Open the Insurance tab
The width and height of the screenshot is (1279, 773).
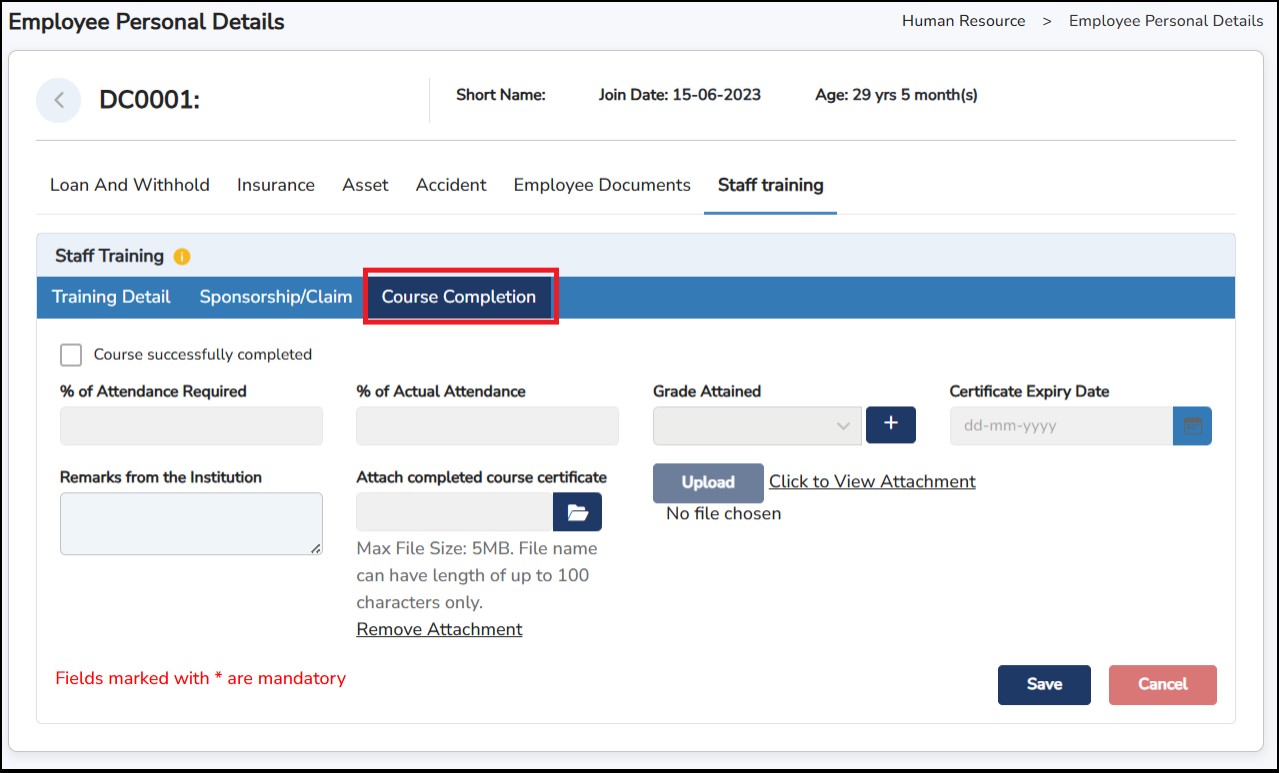(276, 185)
